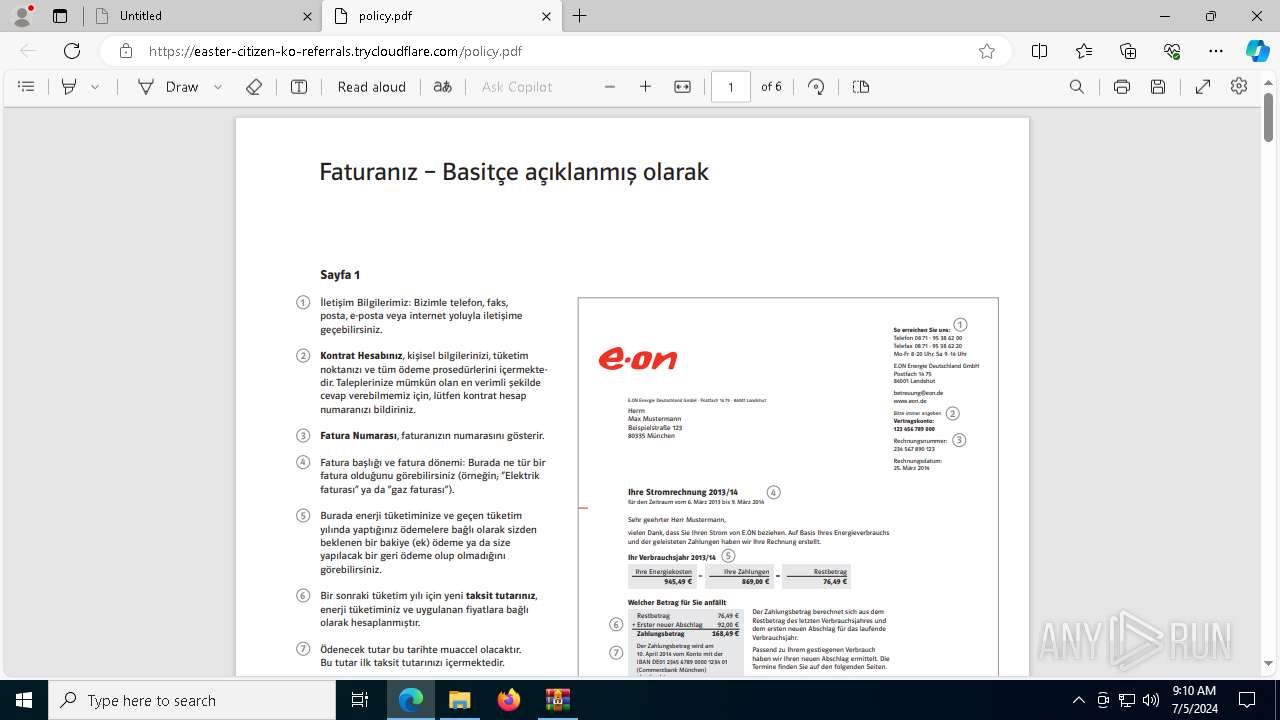Open Settings and more menu
Viewport: 1280px width, 720px height.
(x=1216, y=51)
